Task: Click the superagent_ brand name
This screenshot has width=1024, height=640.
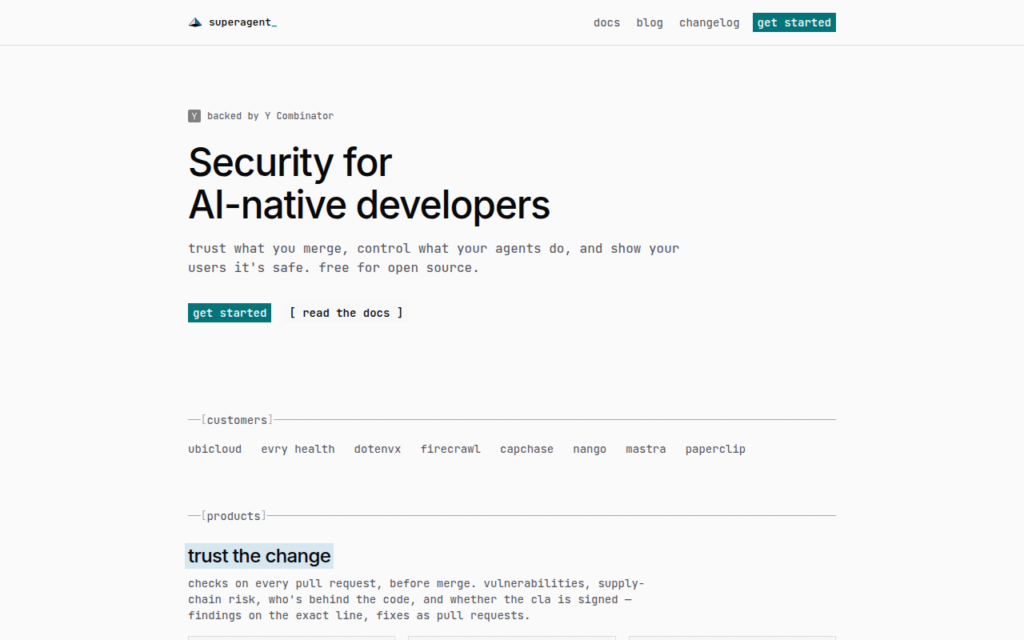Action: tap(242, 22)
